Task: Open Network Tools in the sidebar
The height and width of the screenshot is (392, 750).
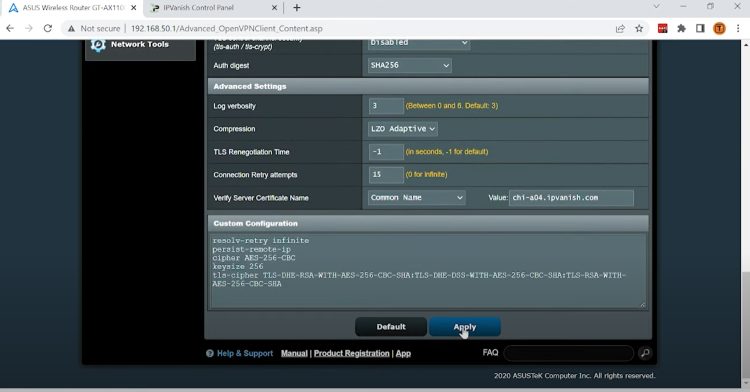Action: (140, 46)
